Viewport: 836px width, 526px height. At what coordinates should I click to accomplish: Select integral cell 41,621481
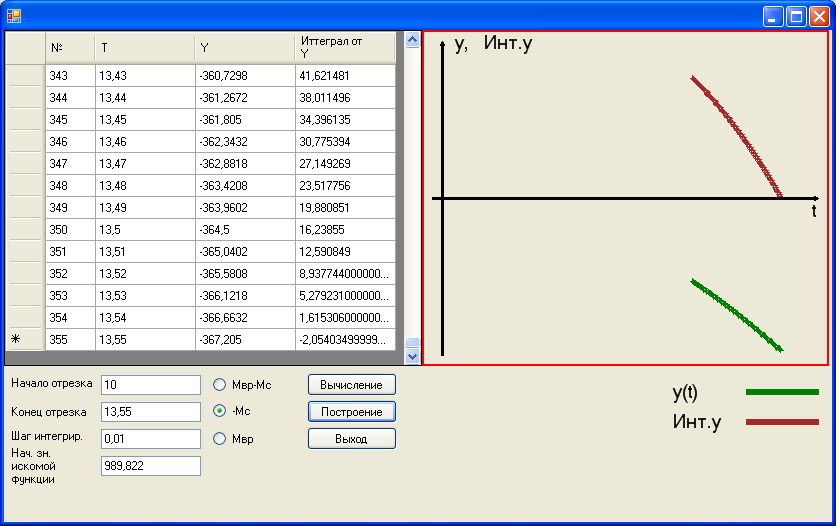[345, 76]
